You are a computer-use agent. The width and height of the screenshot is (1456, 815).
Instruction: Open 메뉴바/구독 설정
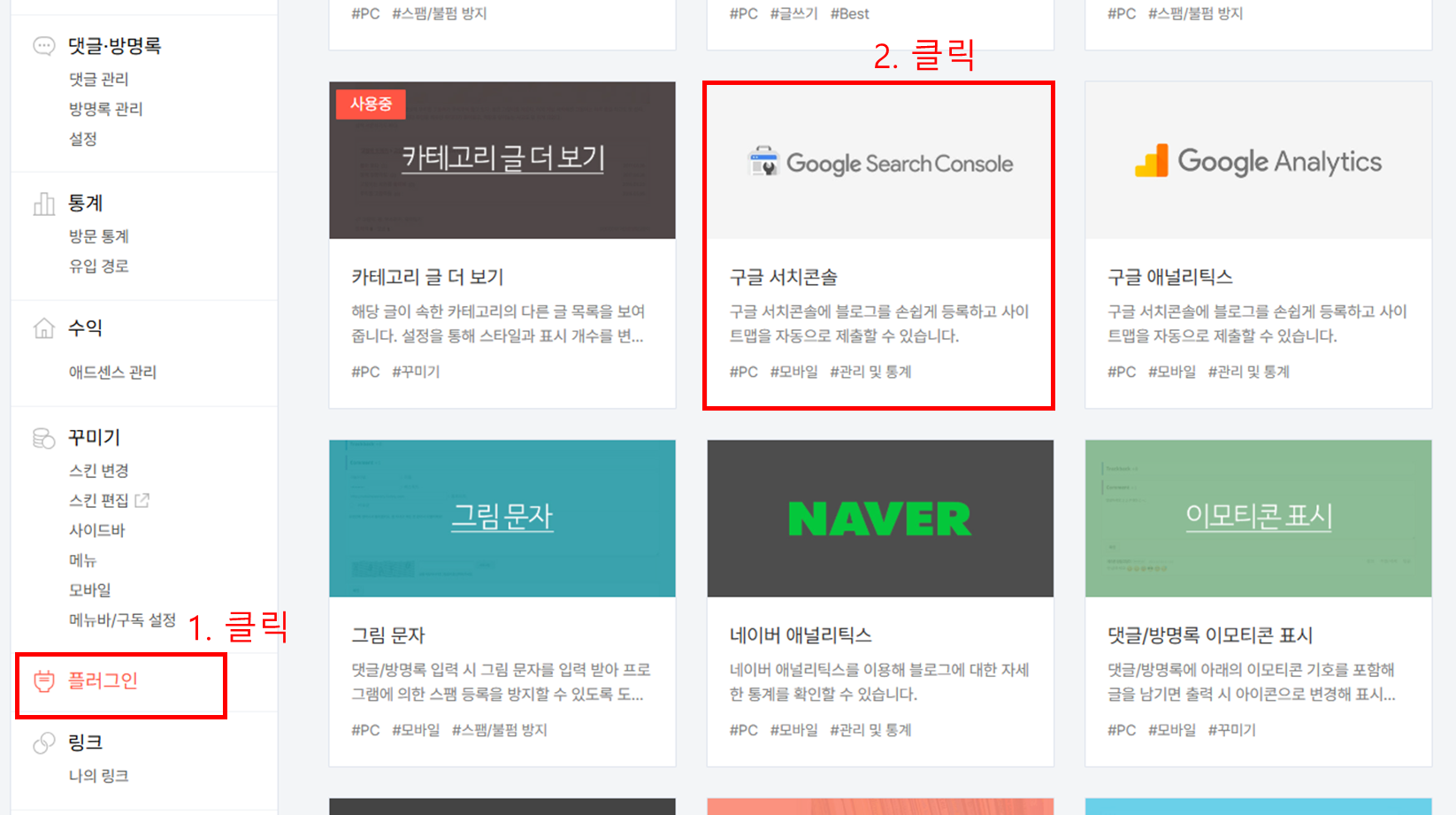[122, 620]
